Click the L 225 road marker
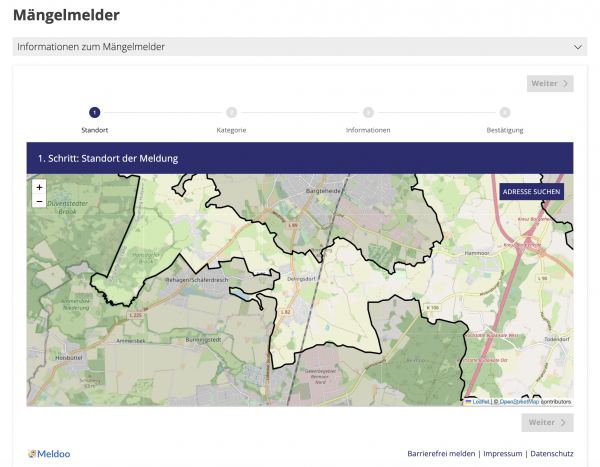Viewport: 600px width, 467px height. tap(135, 315)
